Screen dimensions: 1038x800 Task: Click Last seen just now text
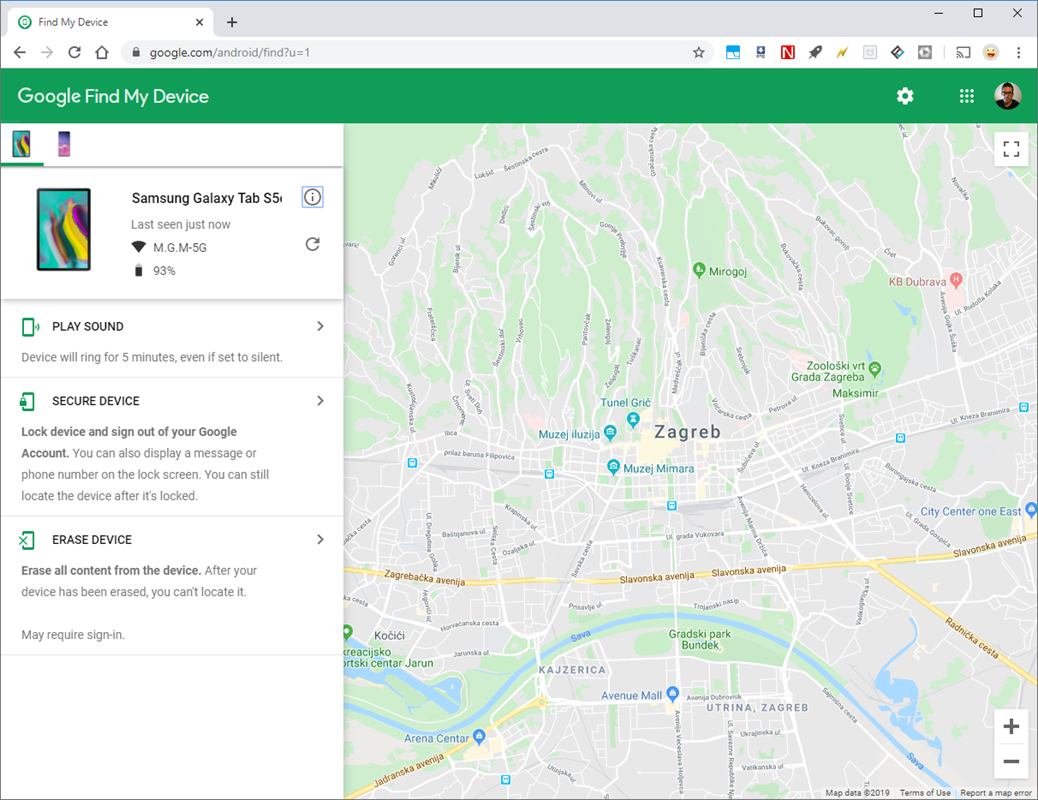click(181, 225)
